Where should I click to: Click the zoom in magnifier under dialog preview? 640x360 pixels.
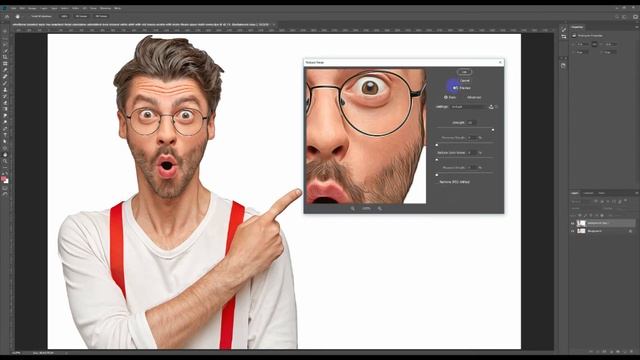(x=380, y=209)
